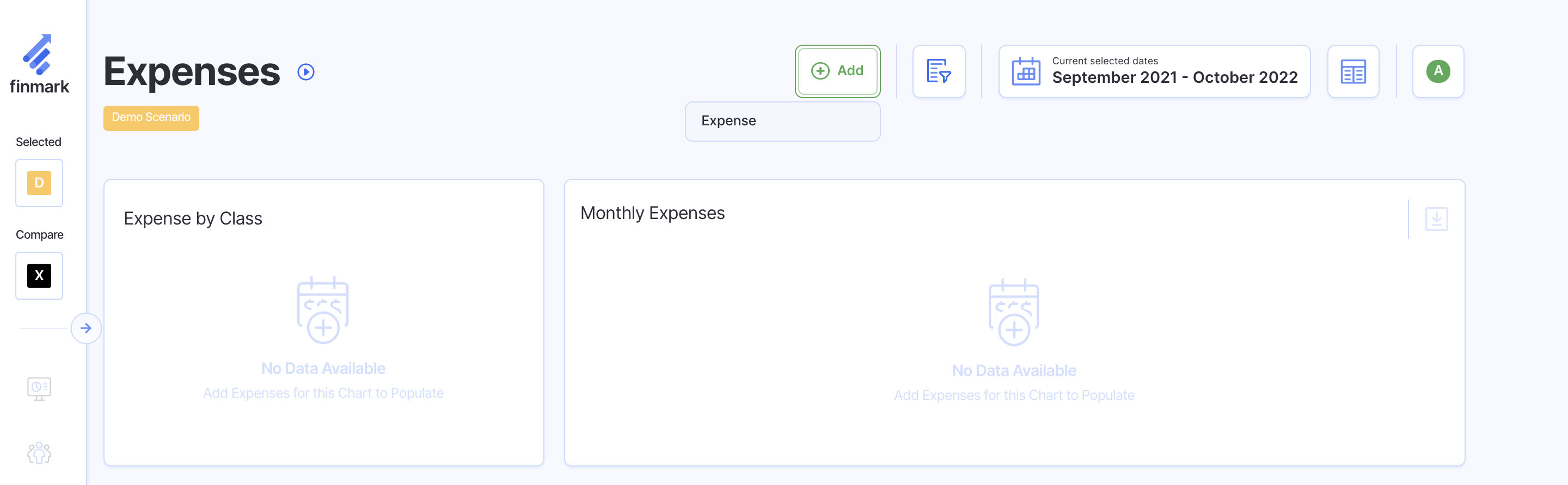
Task: Open the team people sidebar icon
Action: [39, 453]
